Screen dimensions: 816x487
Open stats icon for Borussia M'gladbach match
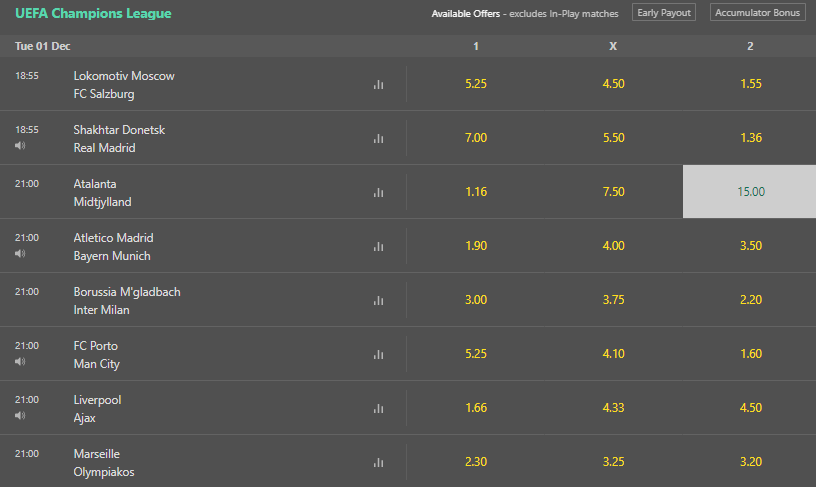click(x=378, y=300)
